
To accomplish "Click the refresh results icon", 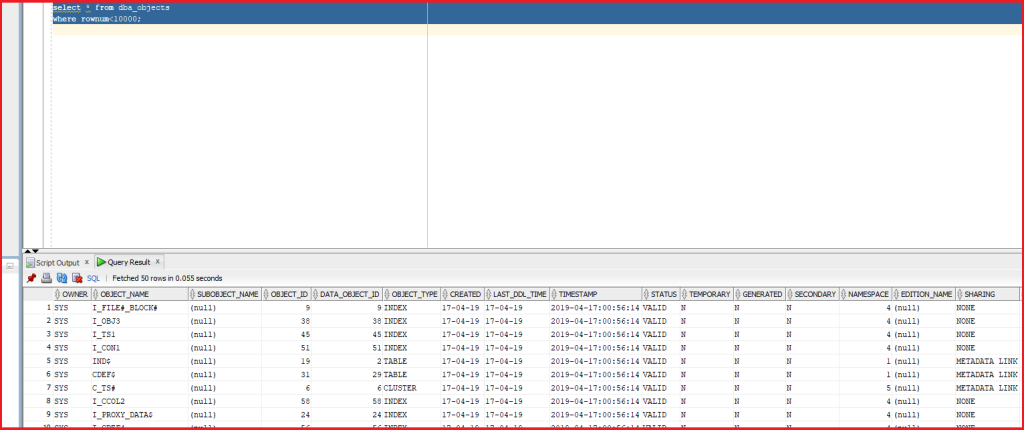I will (x=61, y=278).
